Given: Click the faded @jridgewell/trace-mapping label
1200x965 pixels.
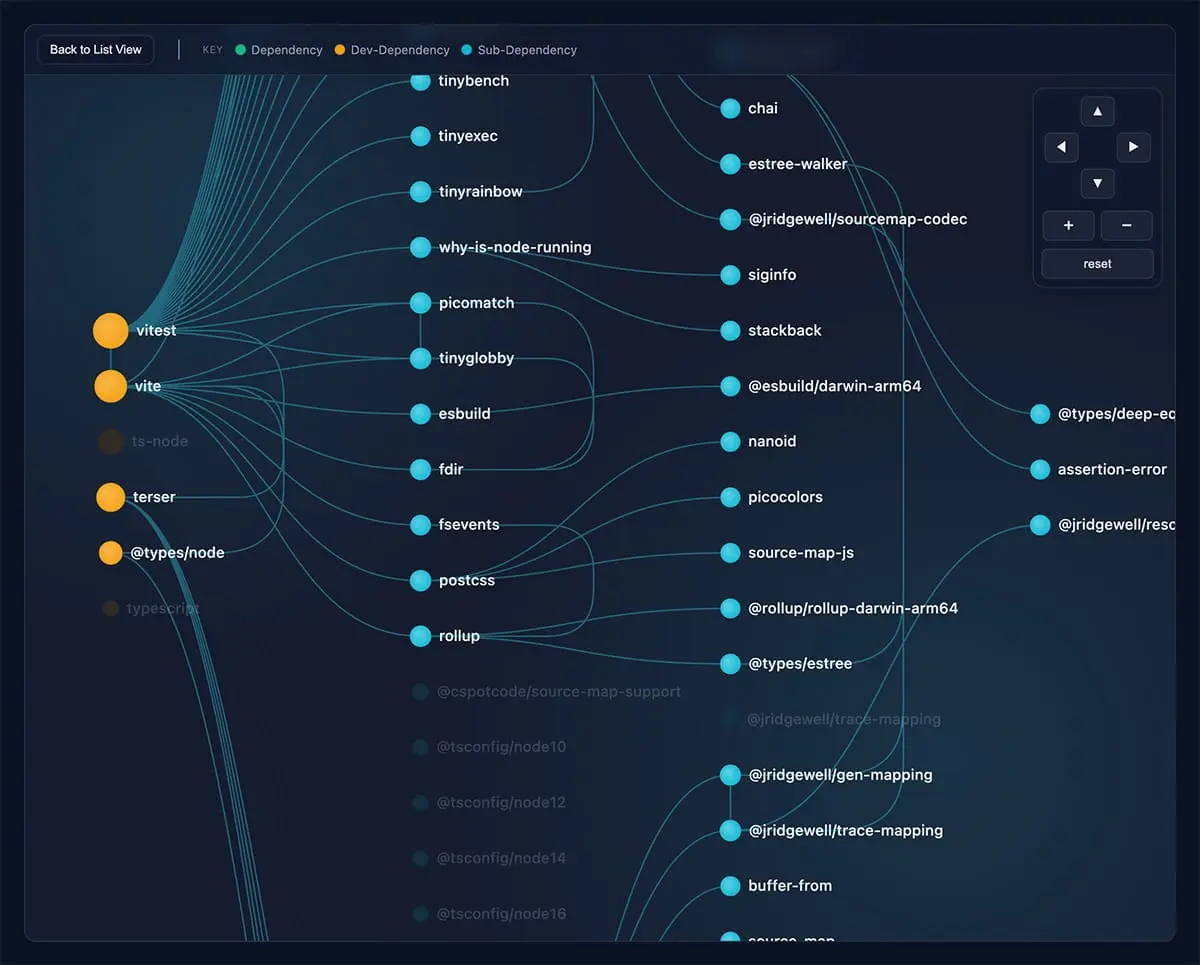Looking at the screenshot, I should click(844, 719).
